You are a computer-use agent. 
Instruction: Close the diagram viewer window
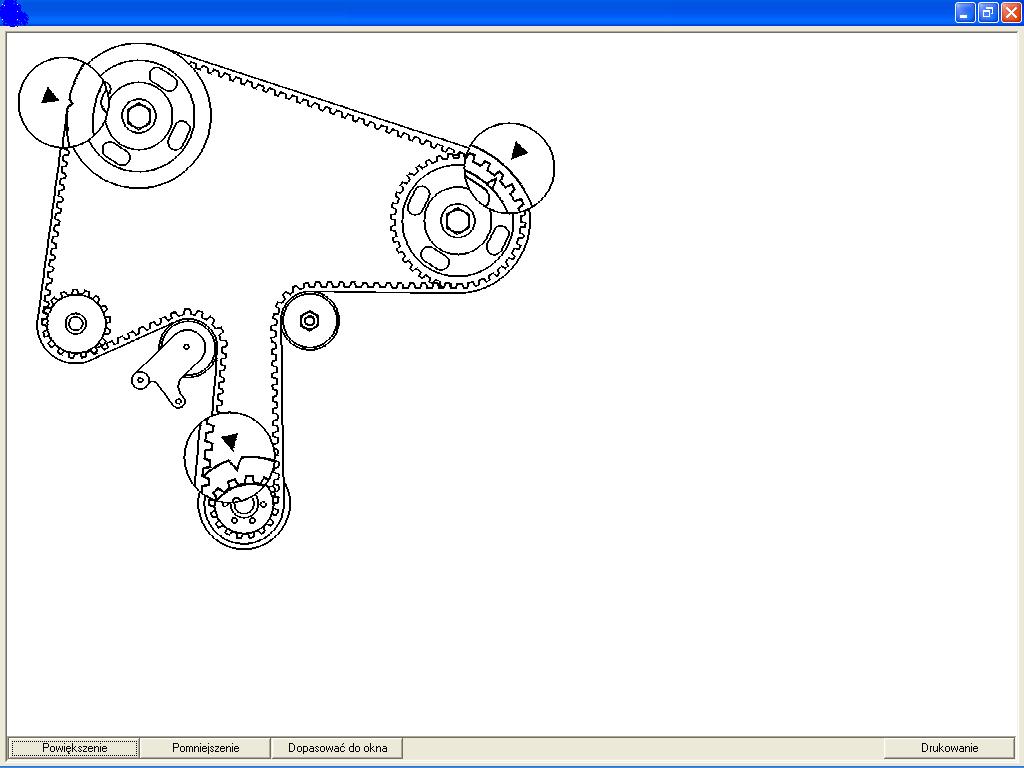click(x=1010, y=12)
